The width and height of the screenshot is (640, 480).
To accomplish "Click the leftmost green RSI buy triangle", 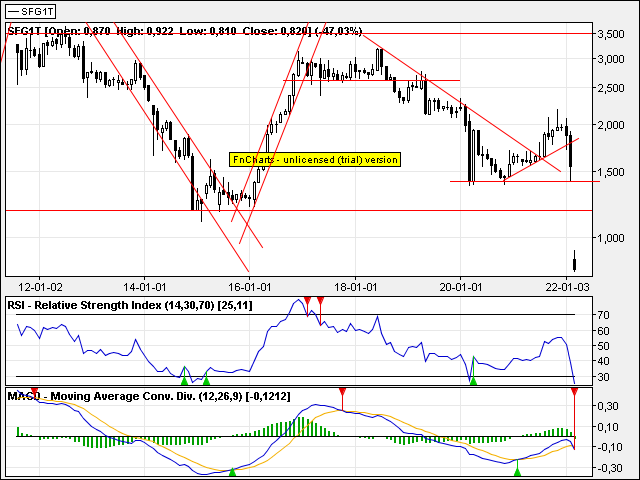I will point(184,381).
